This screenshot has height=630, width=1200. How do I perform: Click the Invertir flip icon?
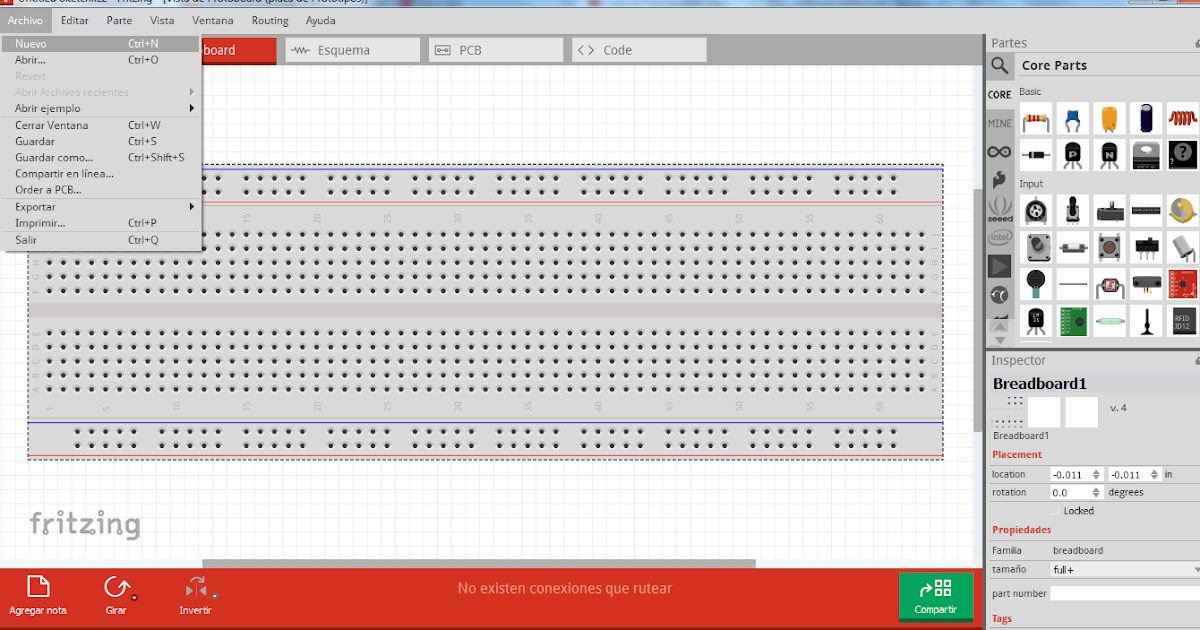click(x=195, y=587)
